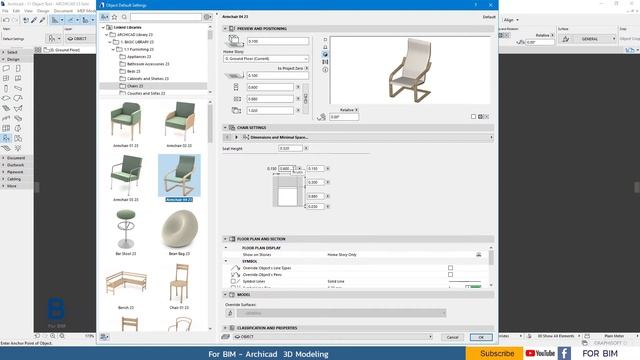Collapse the Preview and Positioning panel
This screenshot has width=640, height=360.
click(x=225, y=29)
